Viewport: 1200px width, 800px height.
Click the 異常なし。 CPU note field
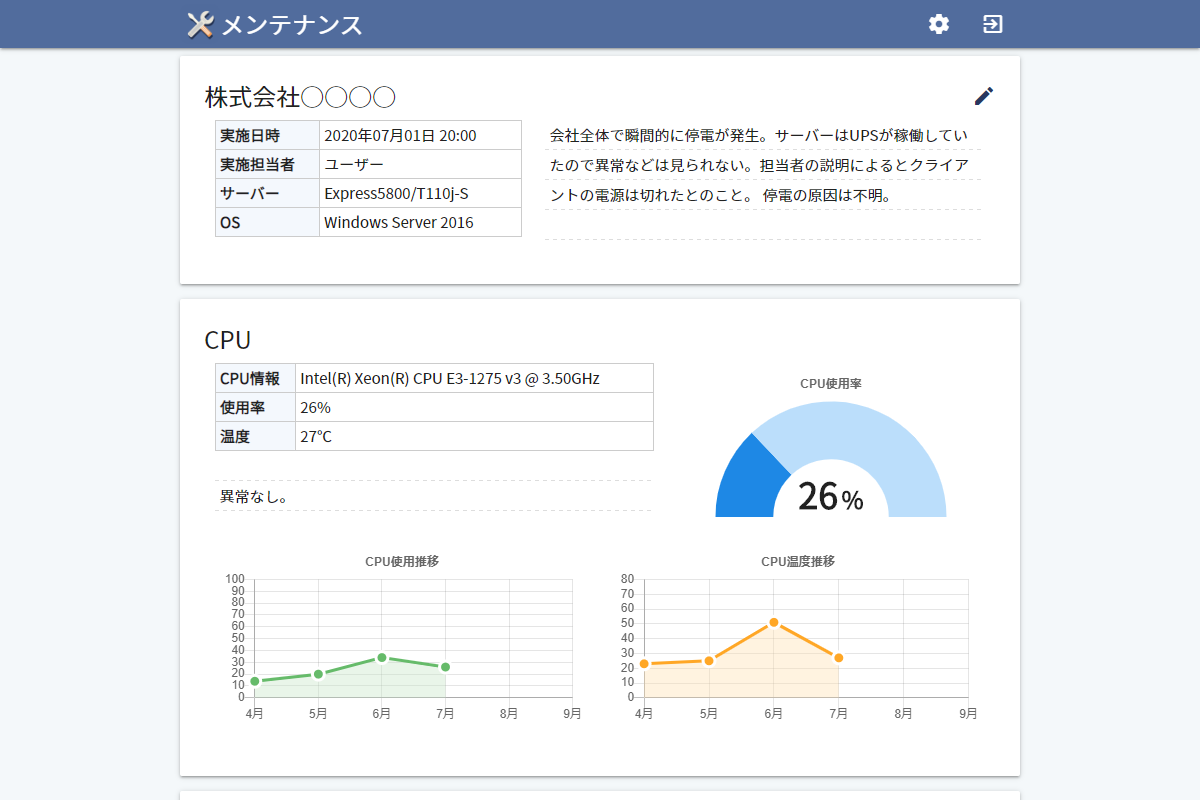point(433,496)
